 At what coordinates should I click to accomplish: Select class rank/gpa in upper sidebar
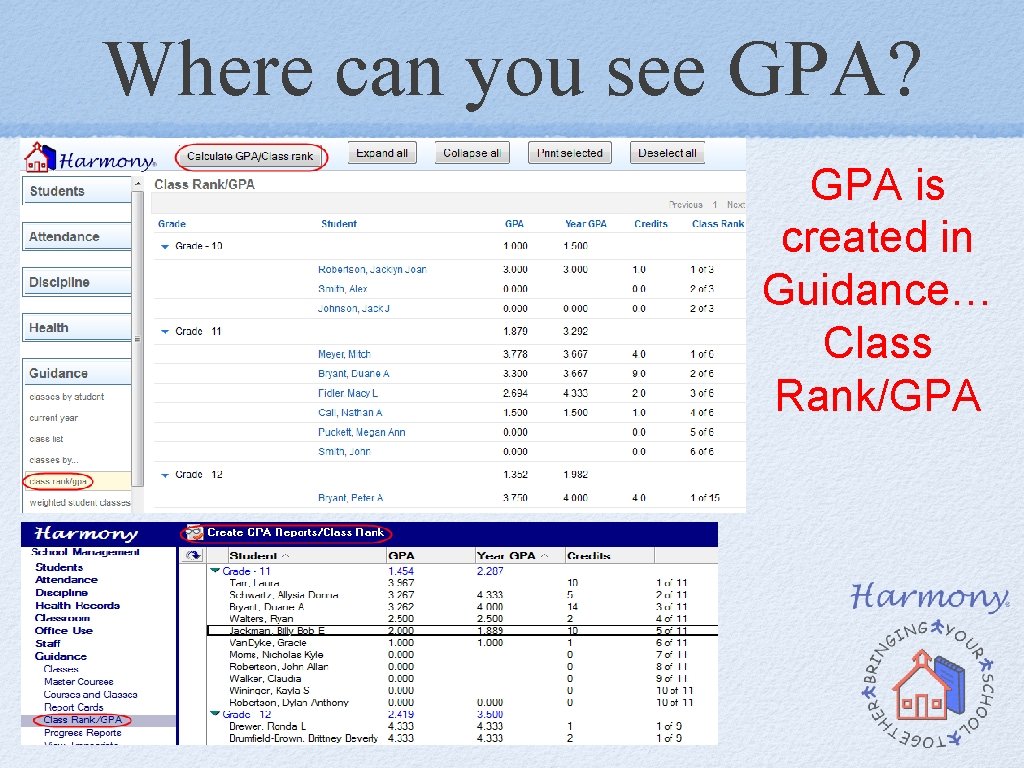(x=58, y=481)
